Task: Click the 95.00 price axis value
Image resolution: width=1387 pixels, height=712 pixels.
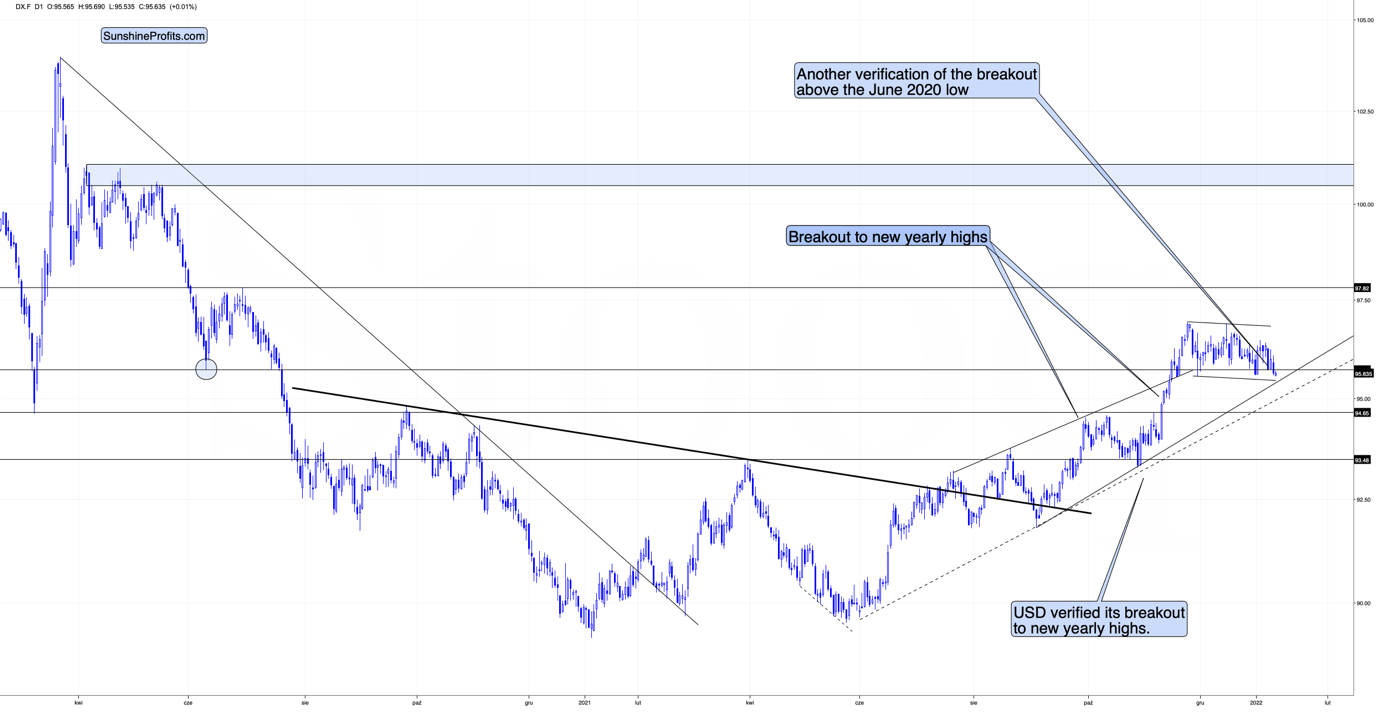Action: (x=1363, y=399)
